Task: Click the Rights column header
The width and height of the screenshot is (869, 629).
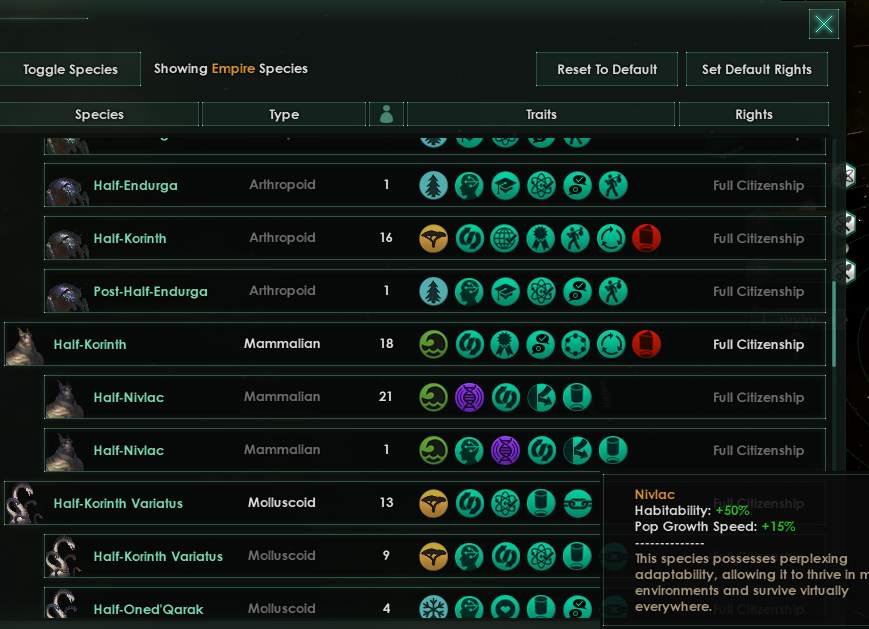Action: (753, 114)
